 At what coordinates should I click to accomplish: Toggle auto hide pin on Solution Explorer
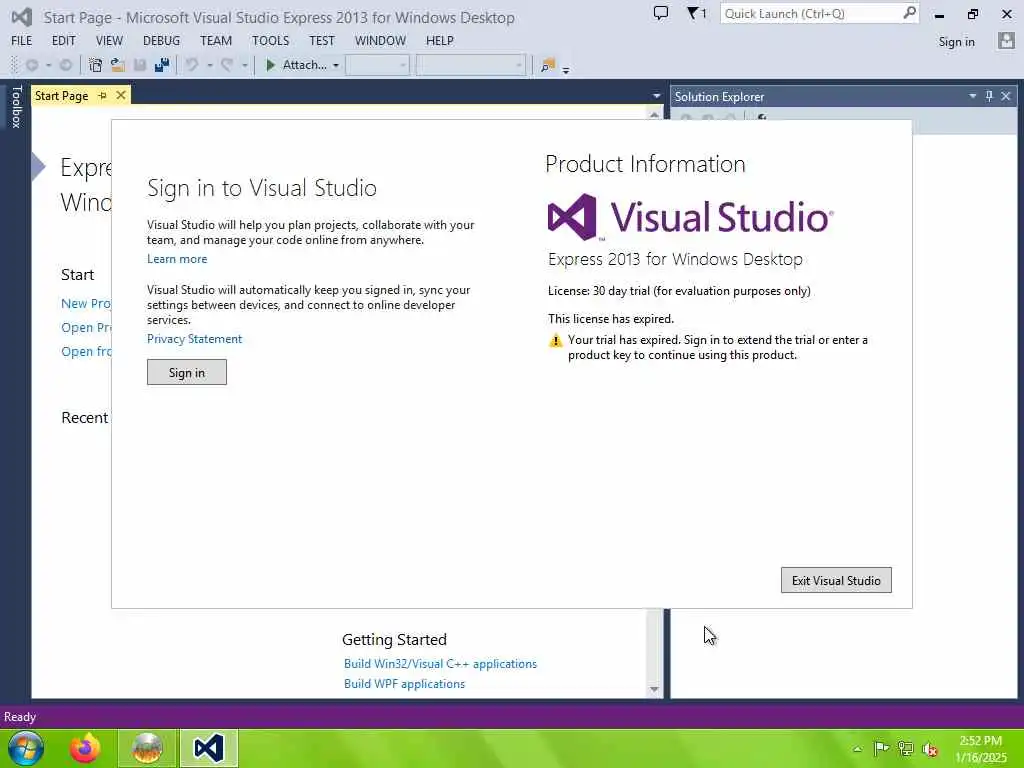pyautogui.click(x=989, y=96)
